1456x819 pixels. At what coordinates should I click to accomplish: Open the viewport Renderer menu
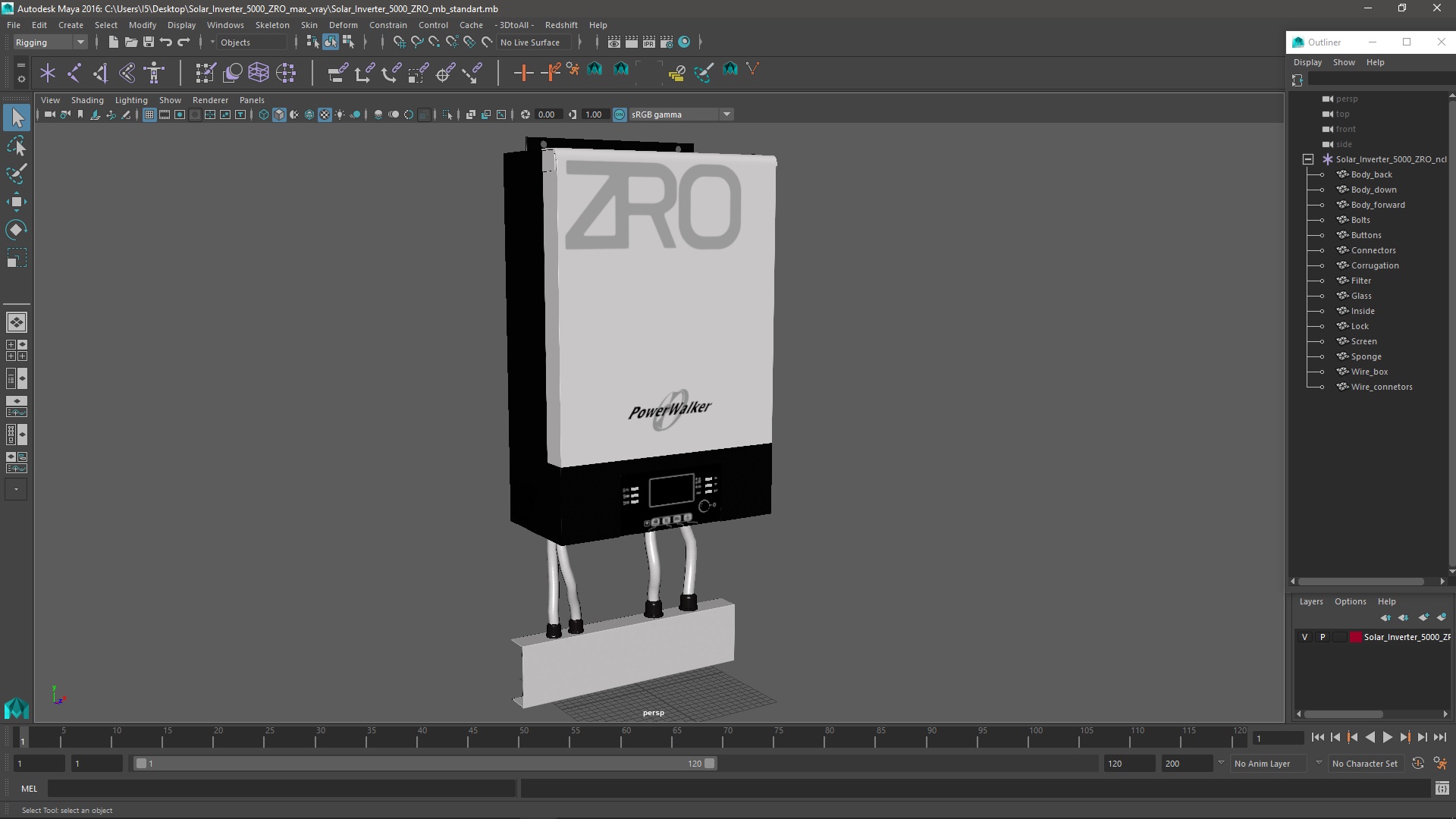[210, 100]
